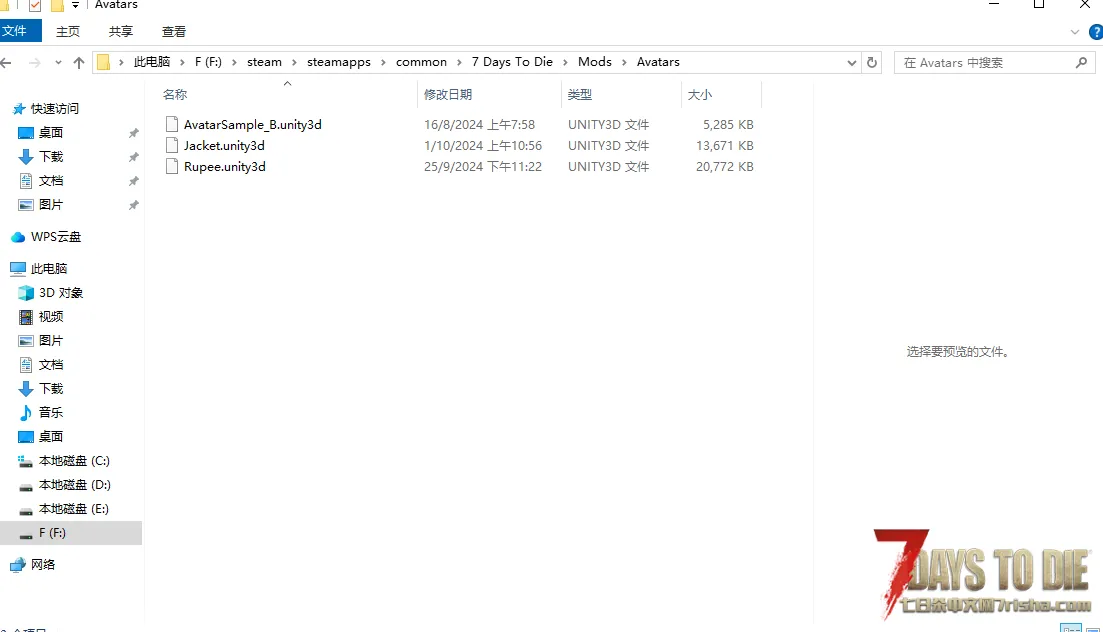1103x632 pixels.
Task: Open 3D 对象 folder
Action: click(x=60, y=293)
